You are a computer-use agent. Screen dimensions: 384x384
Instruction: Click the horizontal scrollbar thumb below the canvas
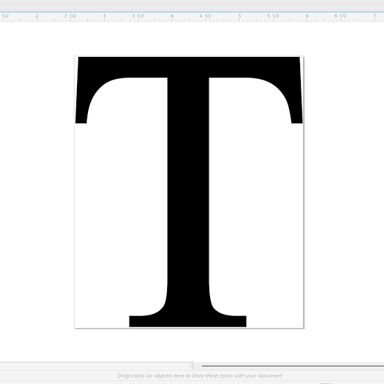pyautogui.click(x=293, y=366)
